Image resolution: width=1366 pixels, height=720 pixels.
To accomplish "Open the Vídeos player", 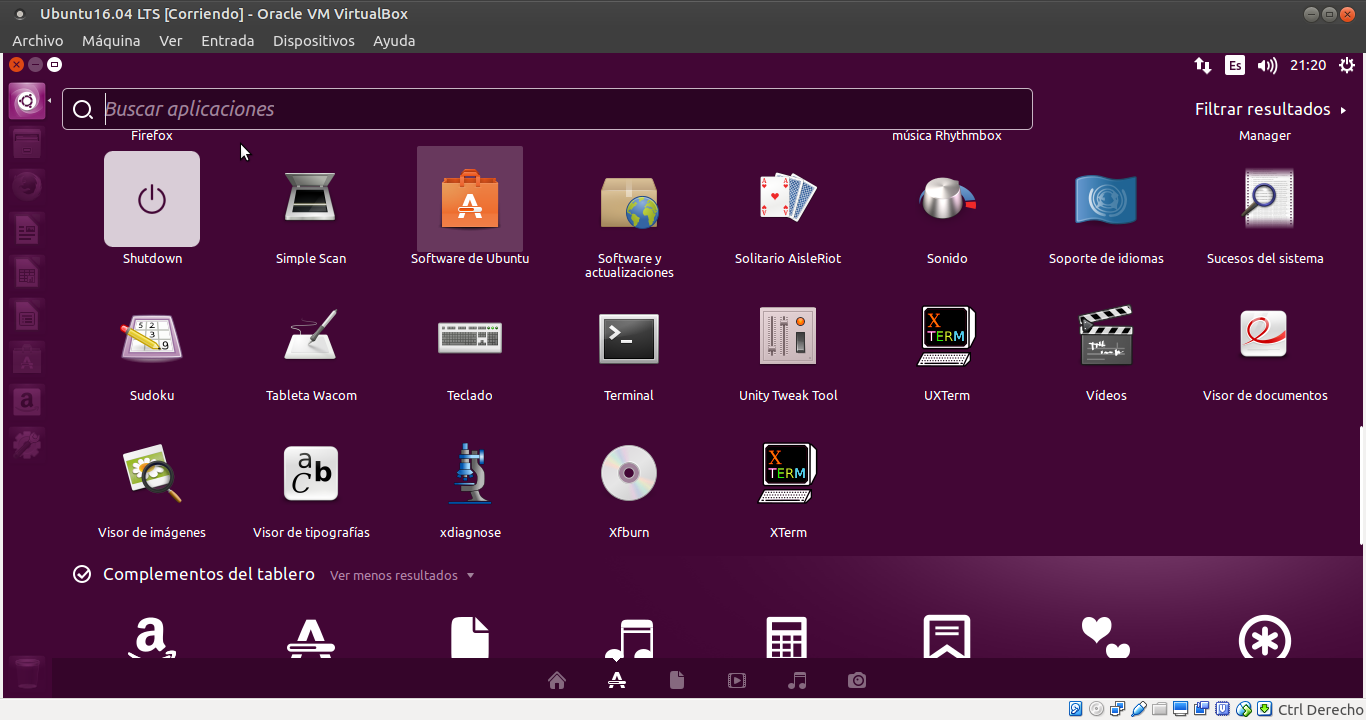I will point(1106,336).
